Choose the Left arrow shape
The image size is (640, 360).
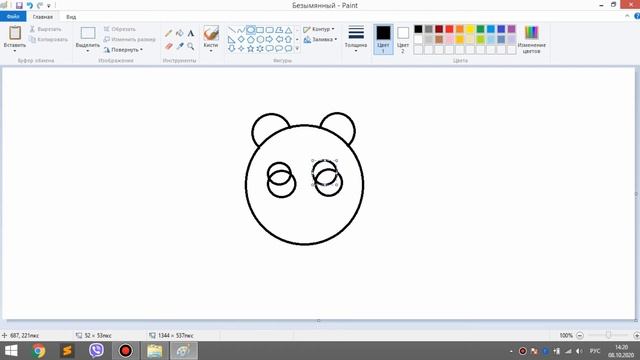click(279, 40)
